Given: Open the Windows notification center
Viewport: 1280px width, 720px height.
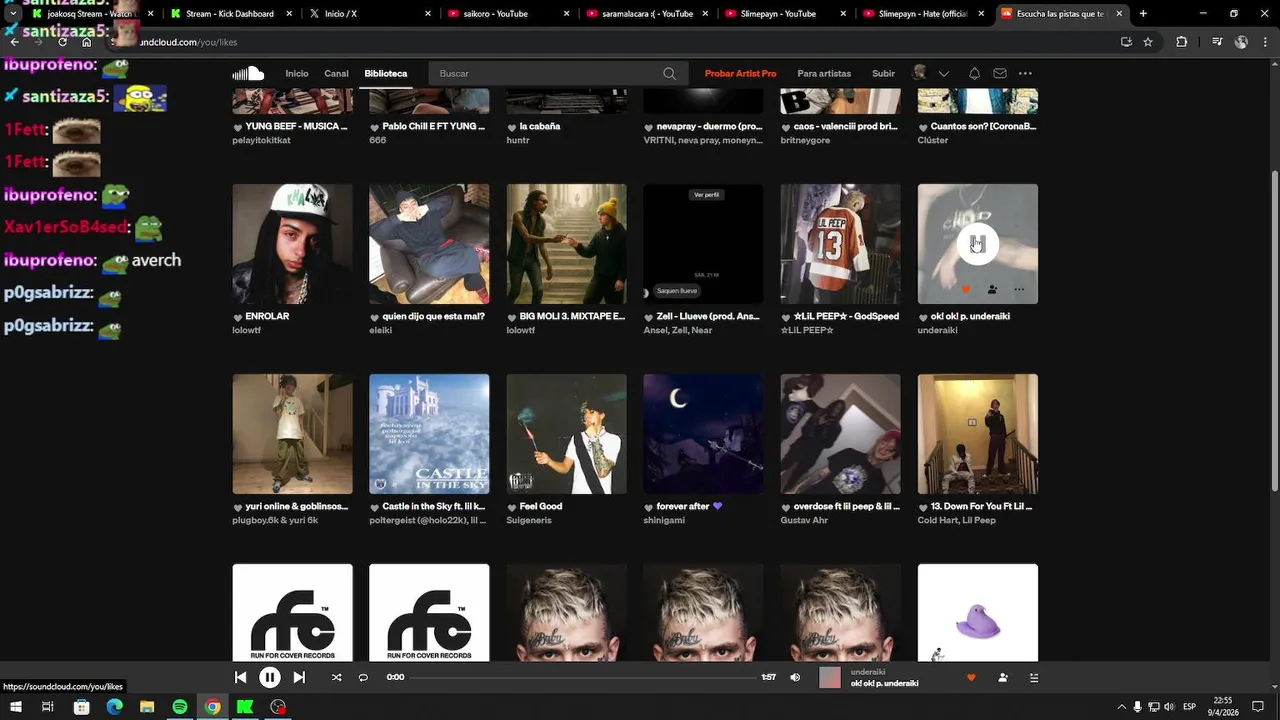Looking at the screenshot, I should coord(1256,707).
